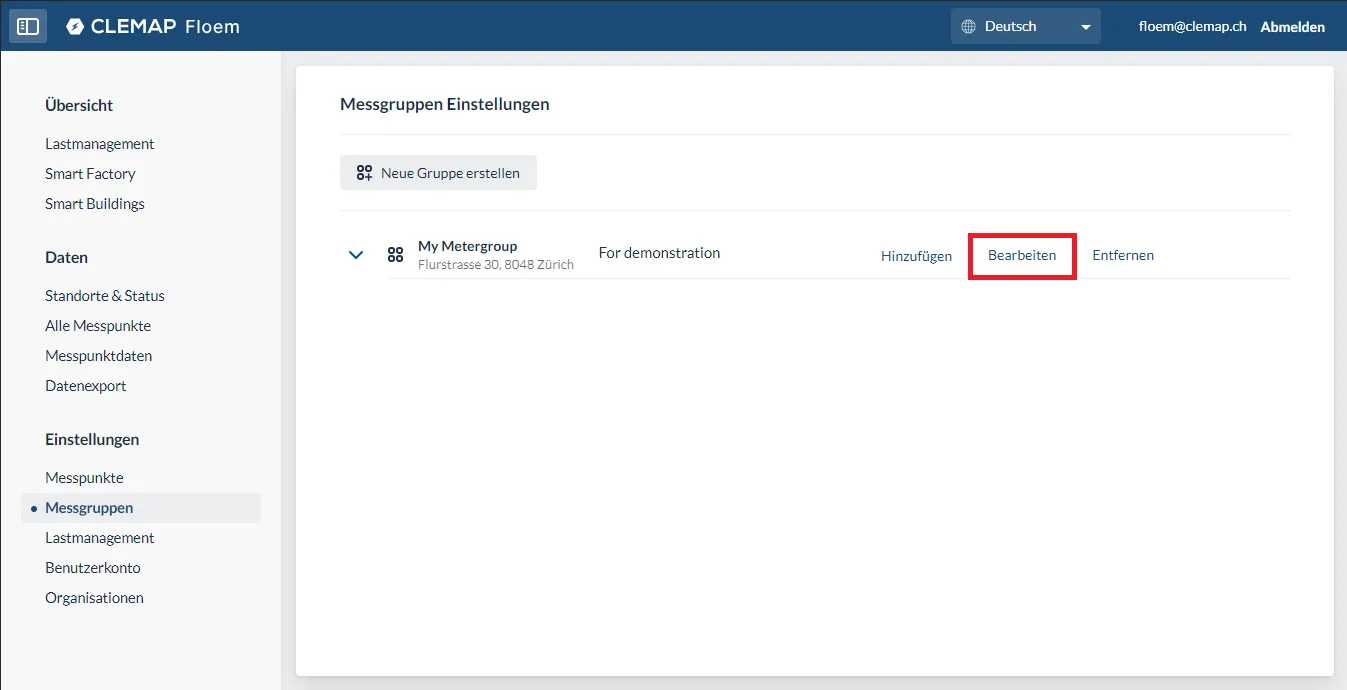The width and height of the screenshot is (1347, 690).
Task: Go to Standorte & Status
Action: 105,296
